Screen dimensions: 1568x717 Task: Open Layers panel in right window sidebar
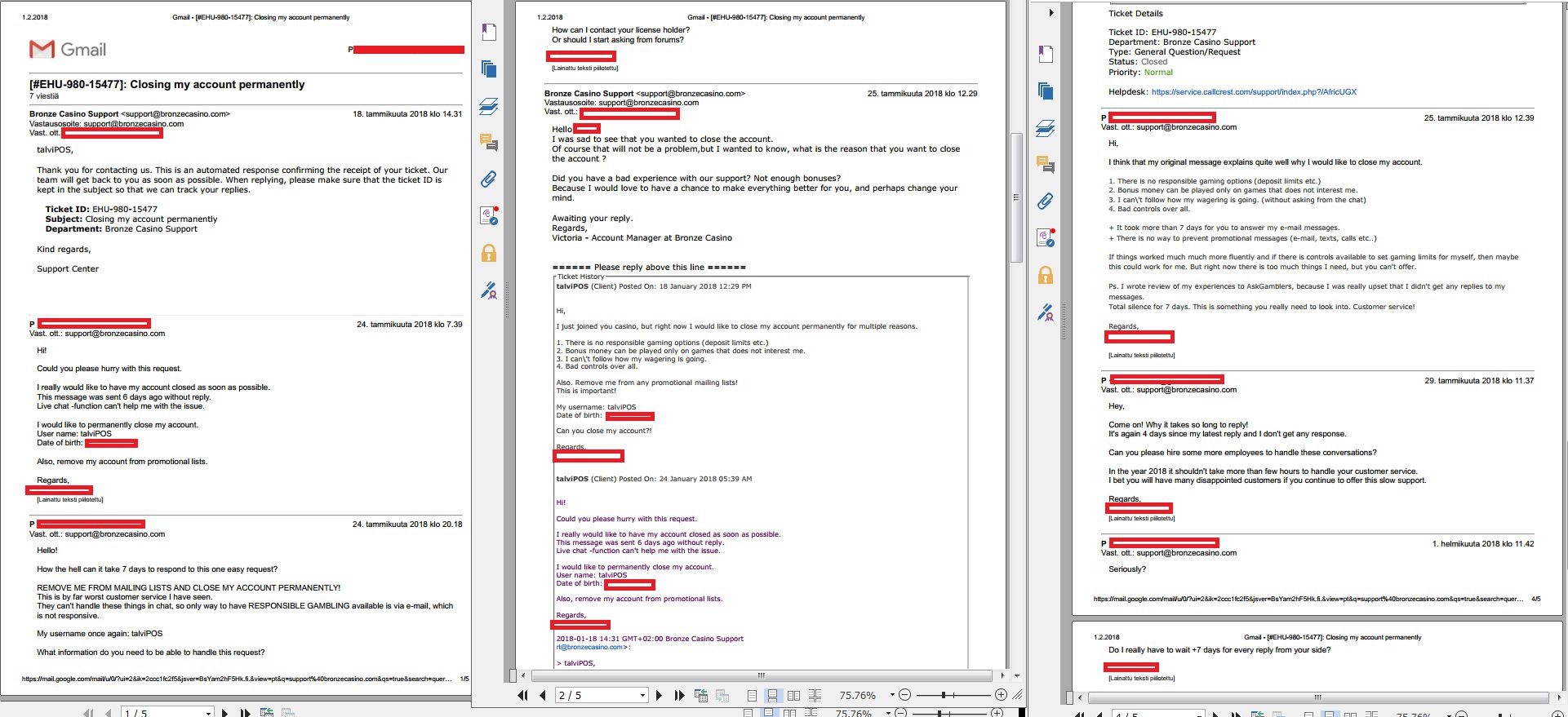1045,128
